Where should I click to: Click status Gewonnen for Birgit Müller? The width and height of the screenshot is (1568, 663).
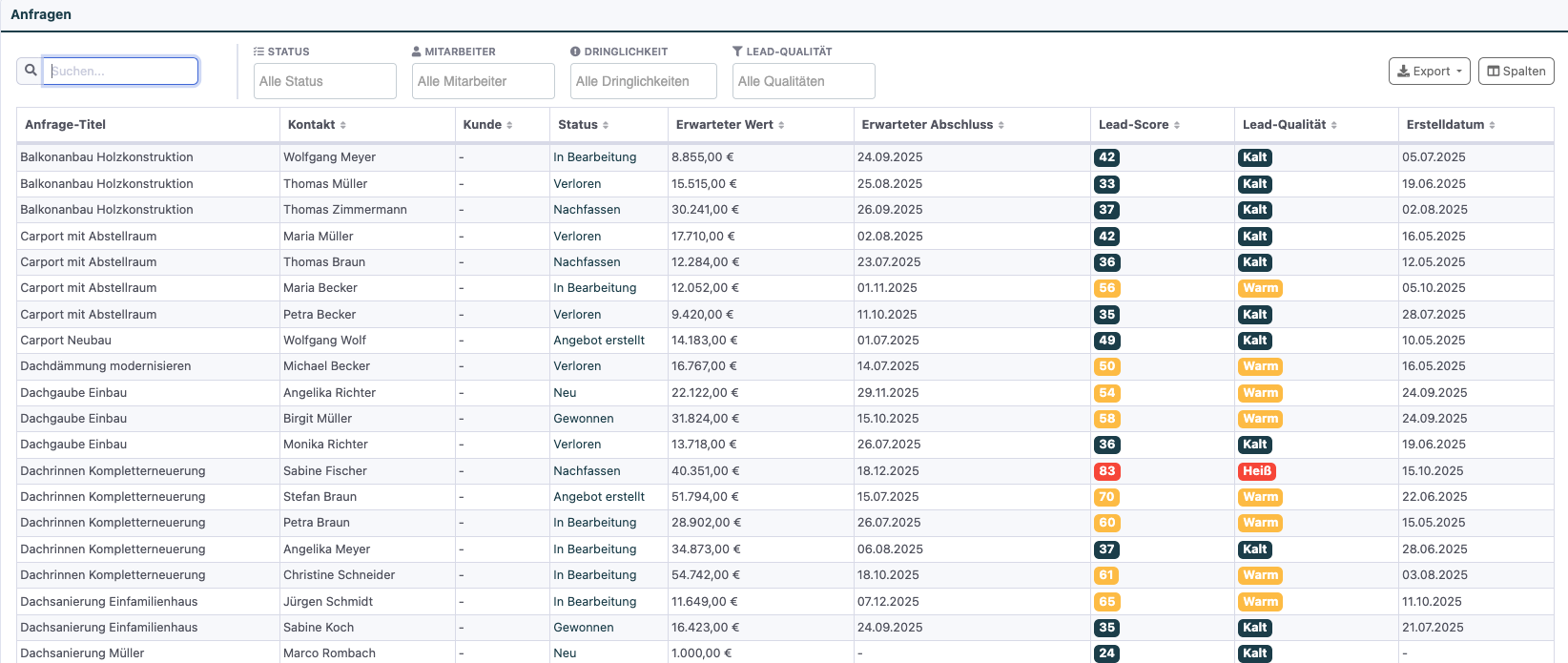[x=584, y=419]
